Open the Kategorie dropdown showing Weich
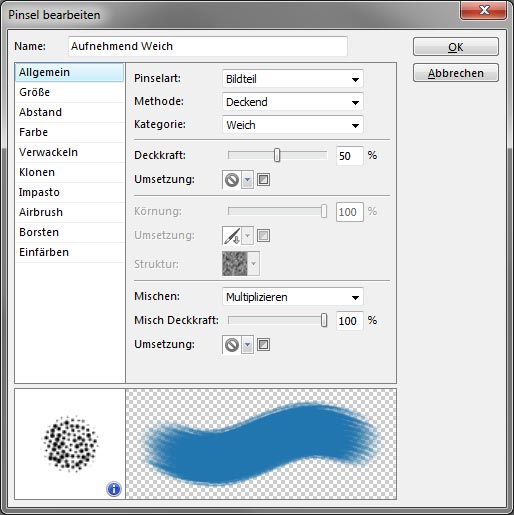Screen dimensions: 514x515 pos(292,125)
